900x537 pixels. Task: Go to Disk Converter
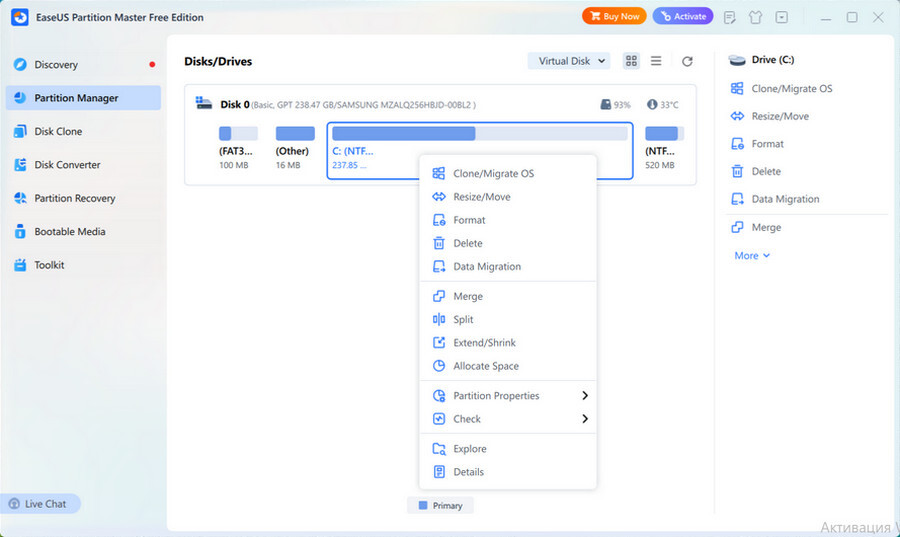point(83,165)
